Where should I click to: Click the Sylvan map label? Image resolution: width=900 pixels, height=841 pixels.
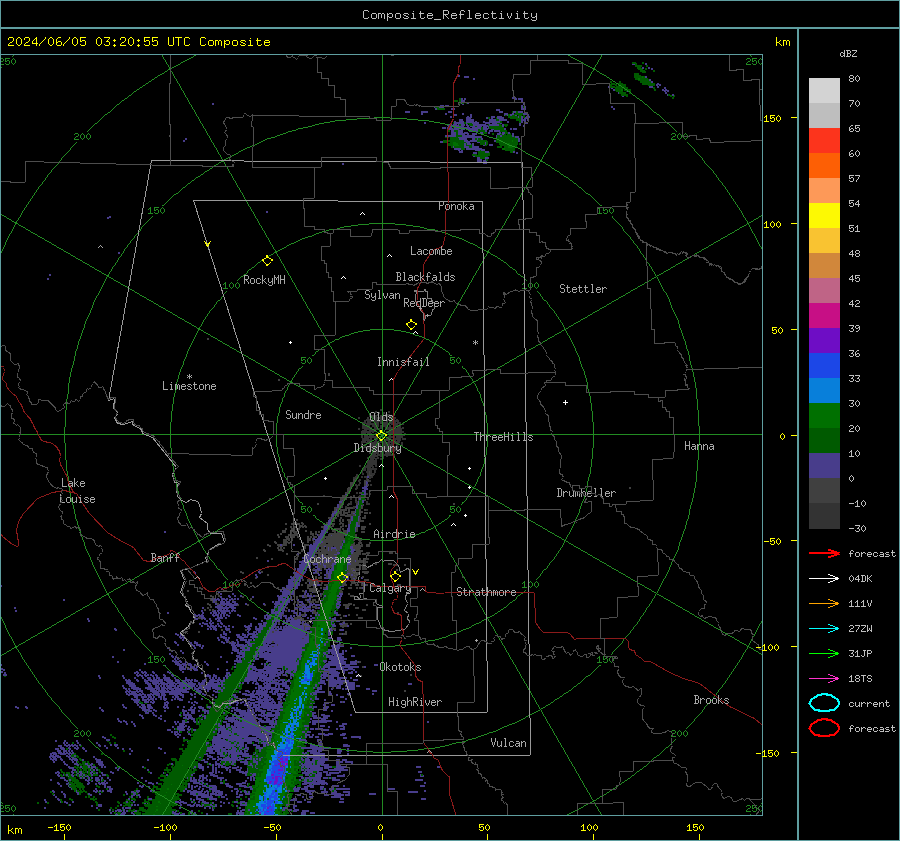pyautogui.click(x=382, y=295)
